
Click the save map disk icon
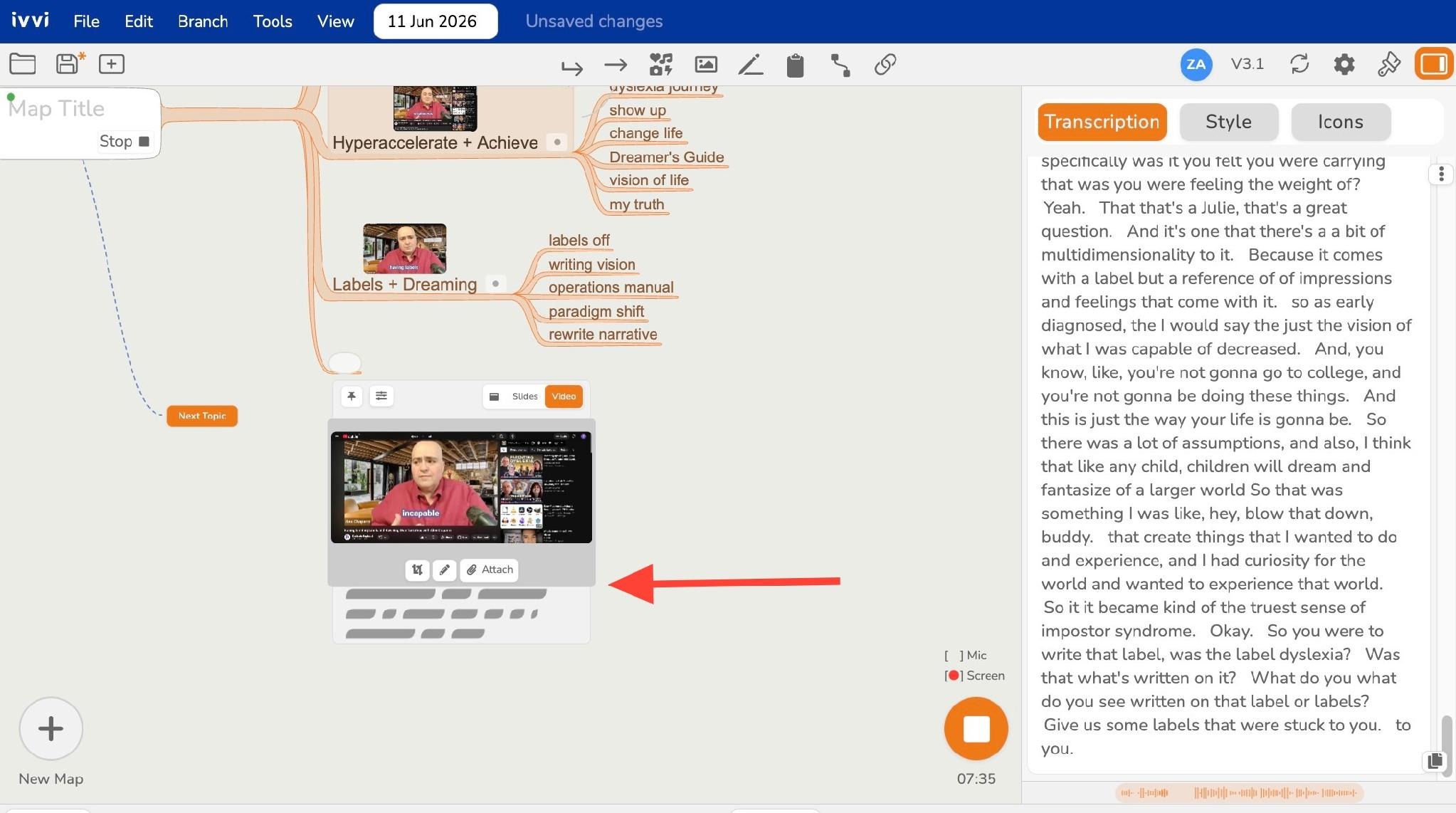69,63
